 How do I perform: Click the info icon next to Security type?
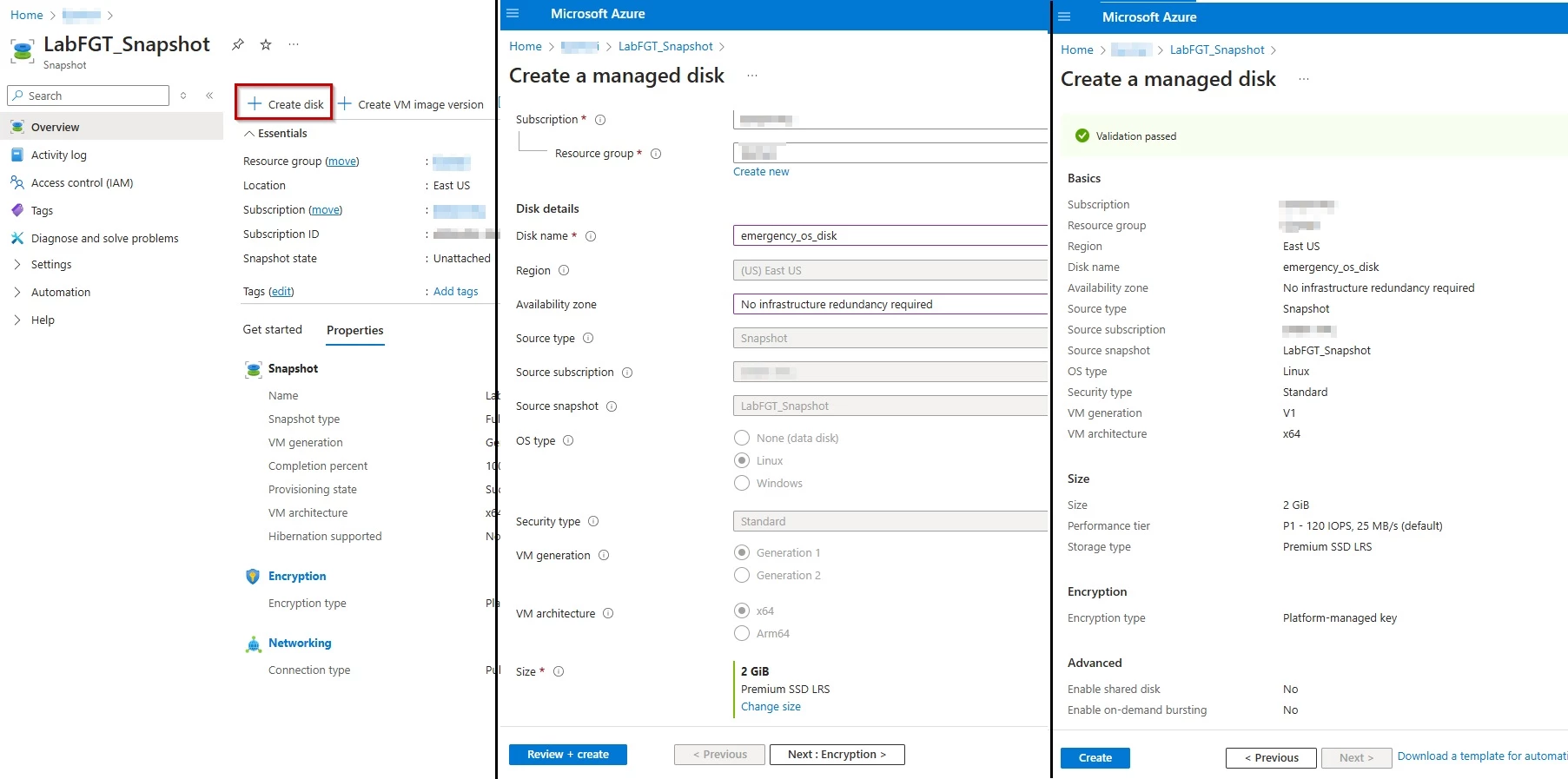click(x=593, y=521)
